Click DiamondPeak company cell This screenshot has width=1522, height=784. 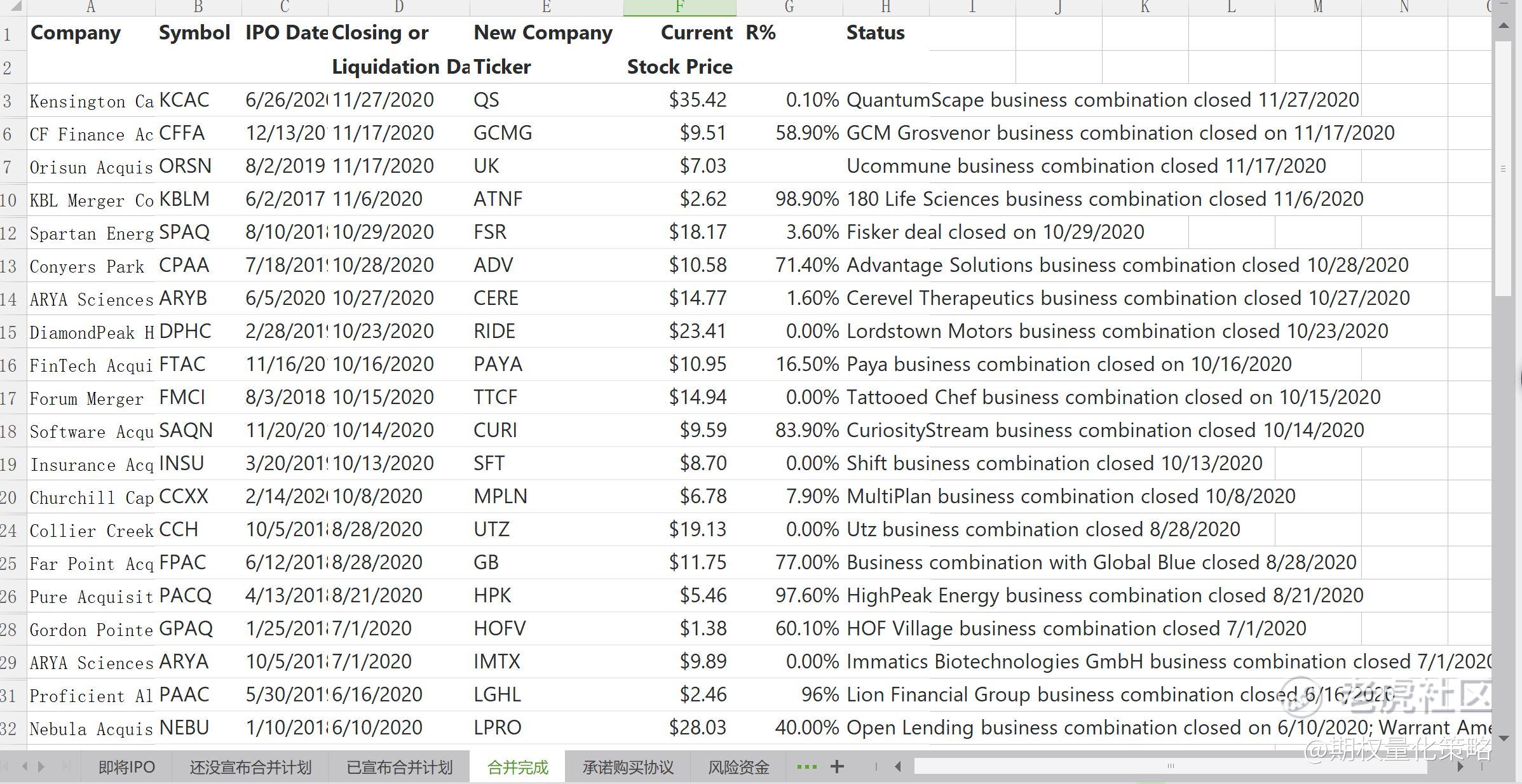[x=91, y=331]
